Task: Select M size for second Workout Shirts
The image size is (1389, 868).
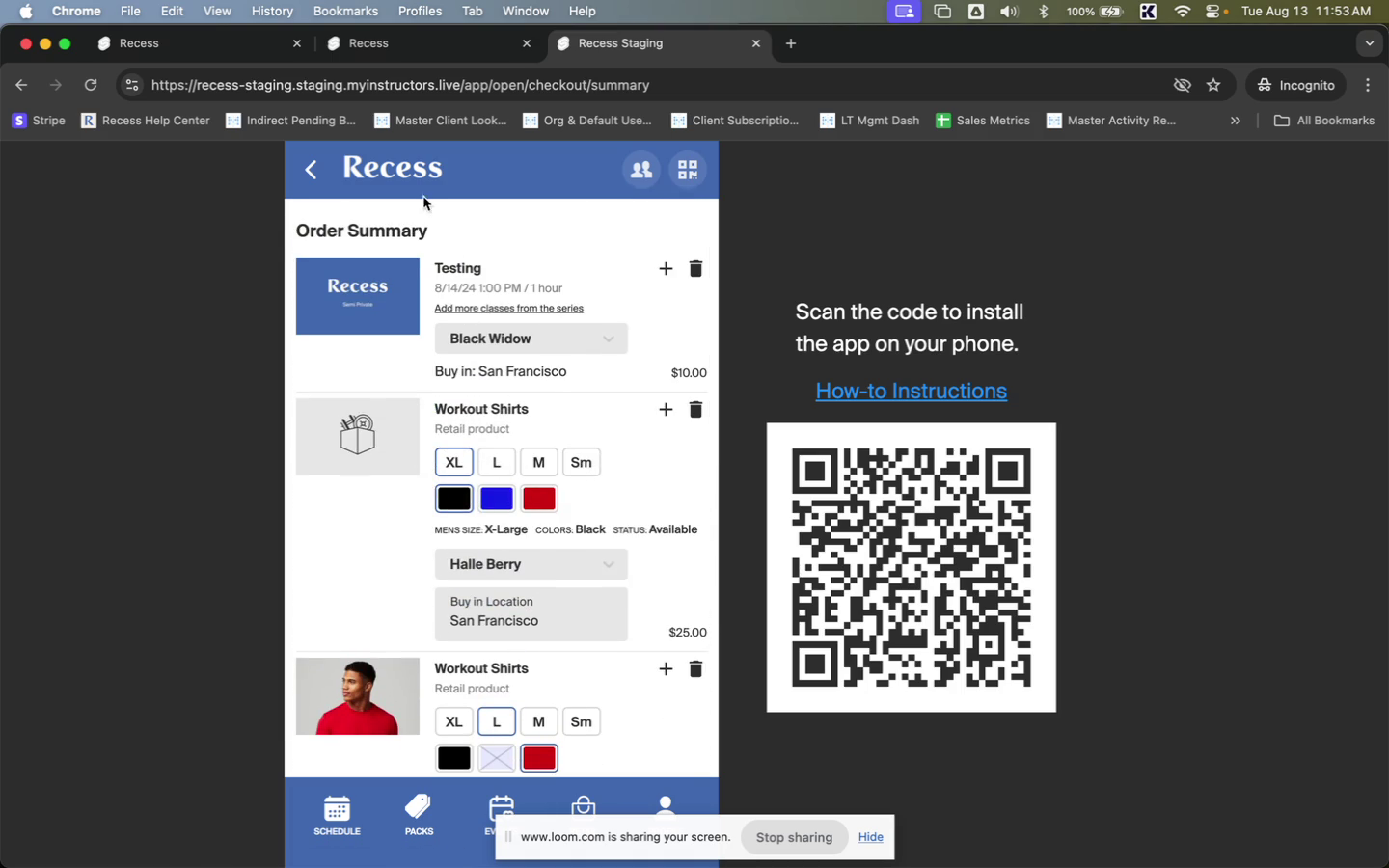Action: [539, 722]
